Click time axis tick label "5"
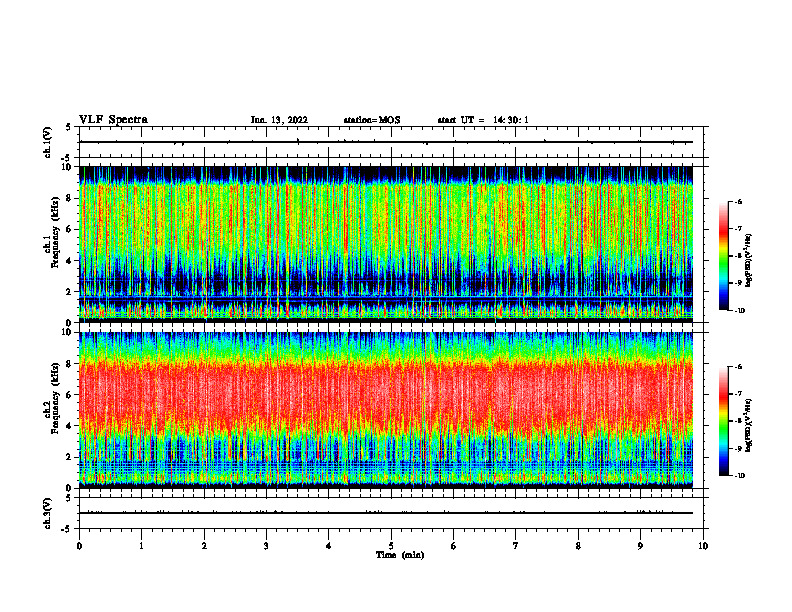Image resolution: width=792 pixels, height=612 pixels. [x=391, y=546]
